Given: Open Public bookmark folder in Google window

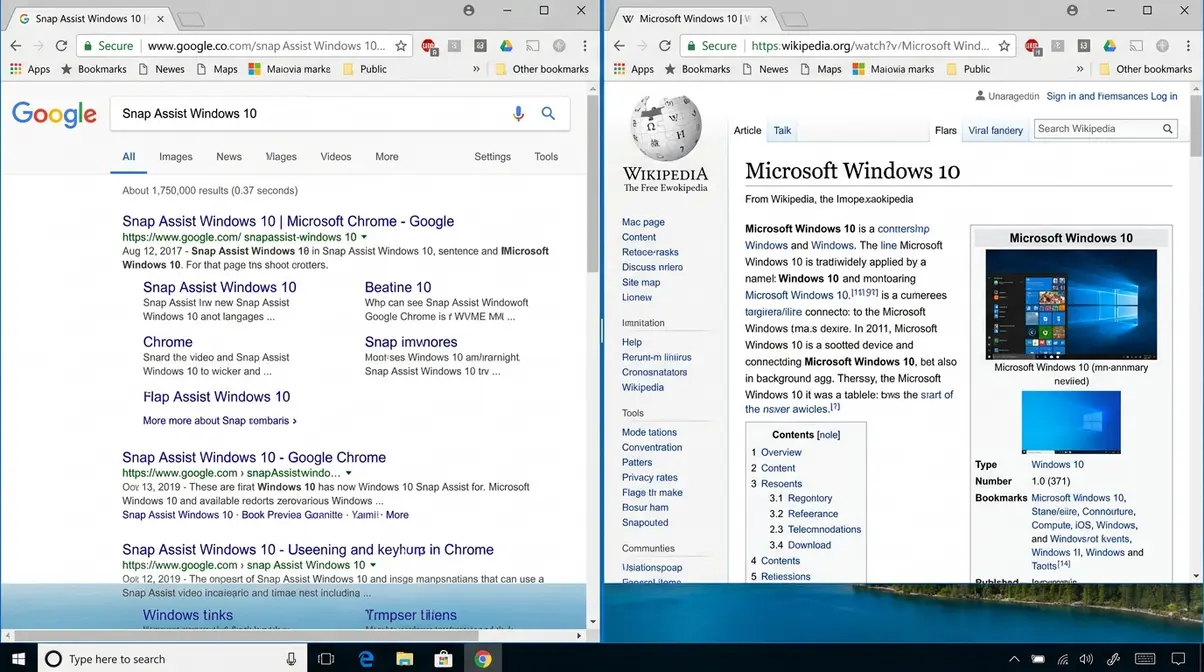Looking at the screenshot, I should point(364,69).
